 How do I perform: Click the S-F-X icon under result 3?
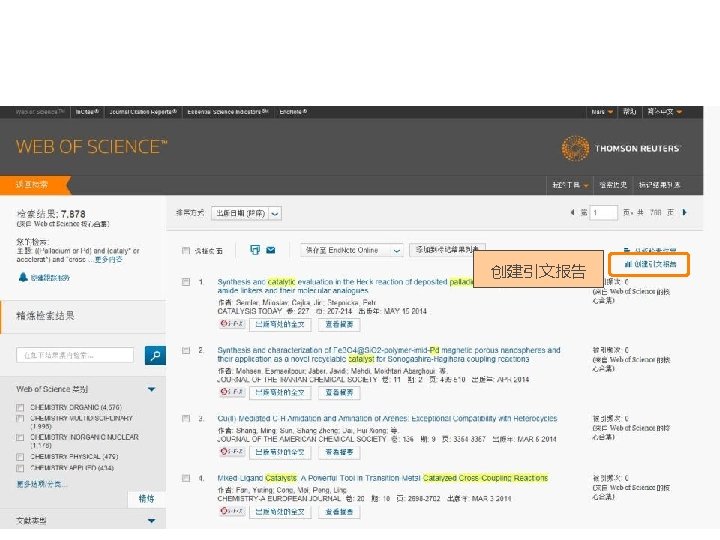232,451
